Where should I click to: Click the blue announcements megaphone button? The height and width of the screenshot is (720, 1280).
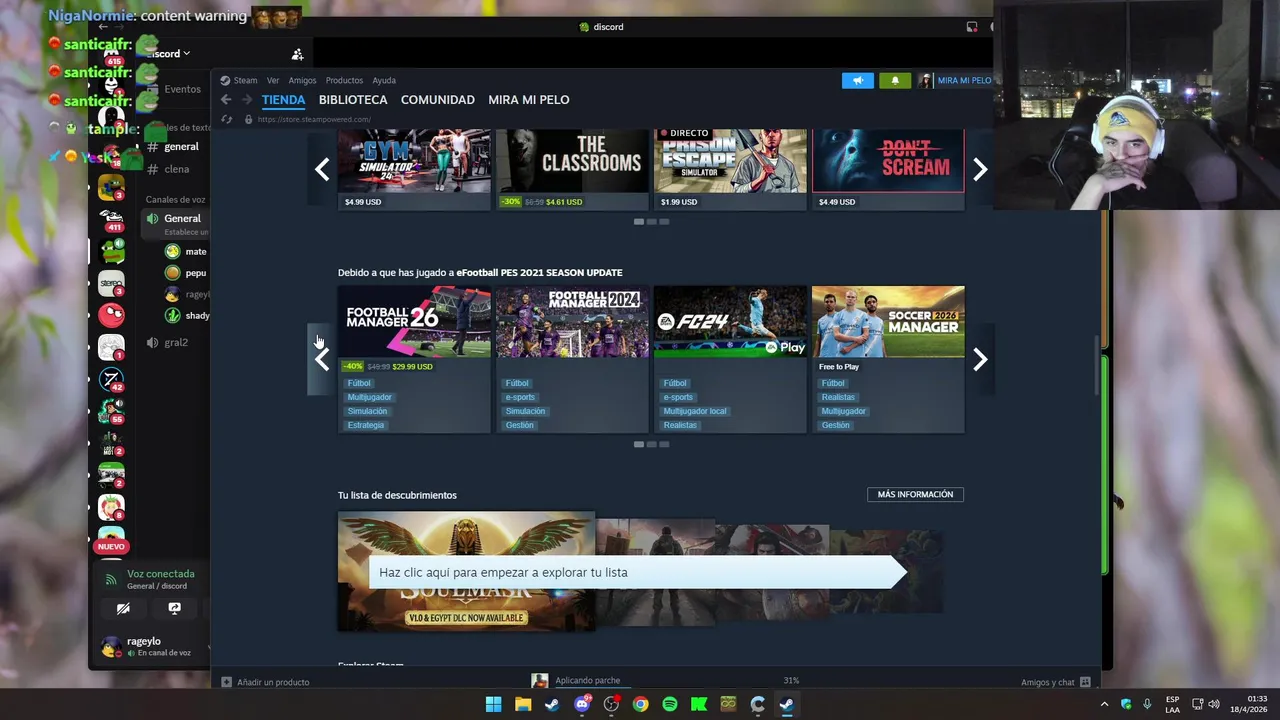click(x=857, y=80)
